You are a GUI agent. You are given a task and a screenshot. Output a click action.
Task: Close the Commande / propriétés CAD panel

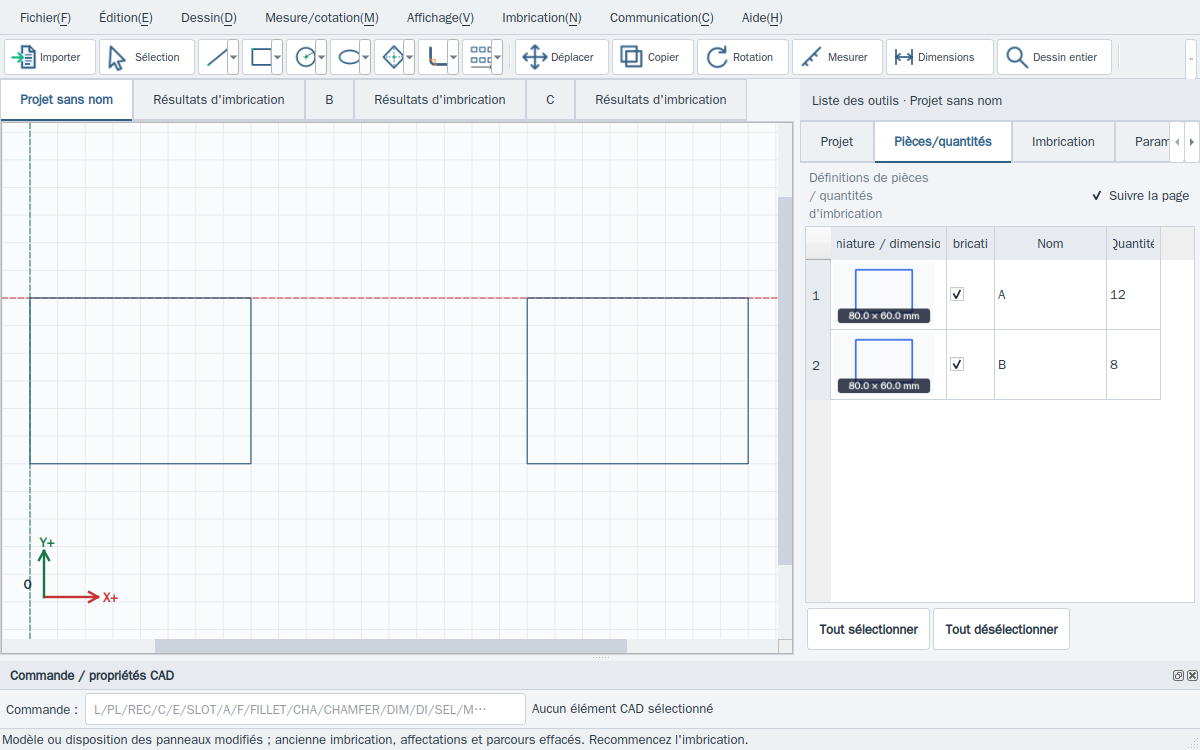click(x=1192, y=676)
